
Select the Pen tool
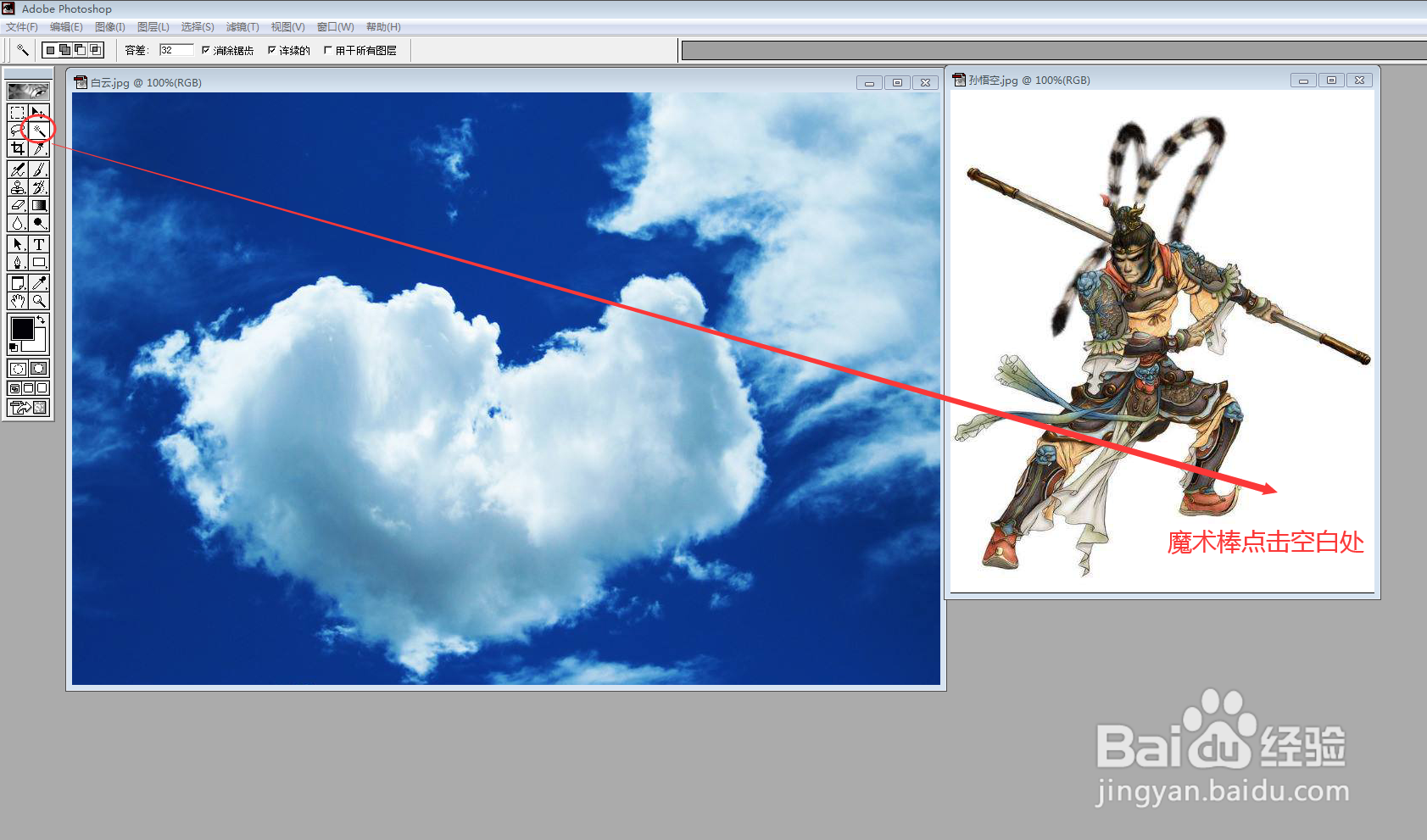click(x=17, y=262)
